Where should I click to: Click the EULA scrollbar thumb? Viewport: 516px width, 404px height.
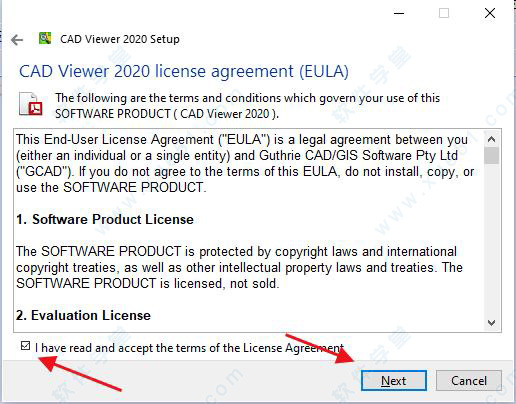click(491, 156)
